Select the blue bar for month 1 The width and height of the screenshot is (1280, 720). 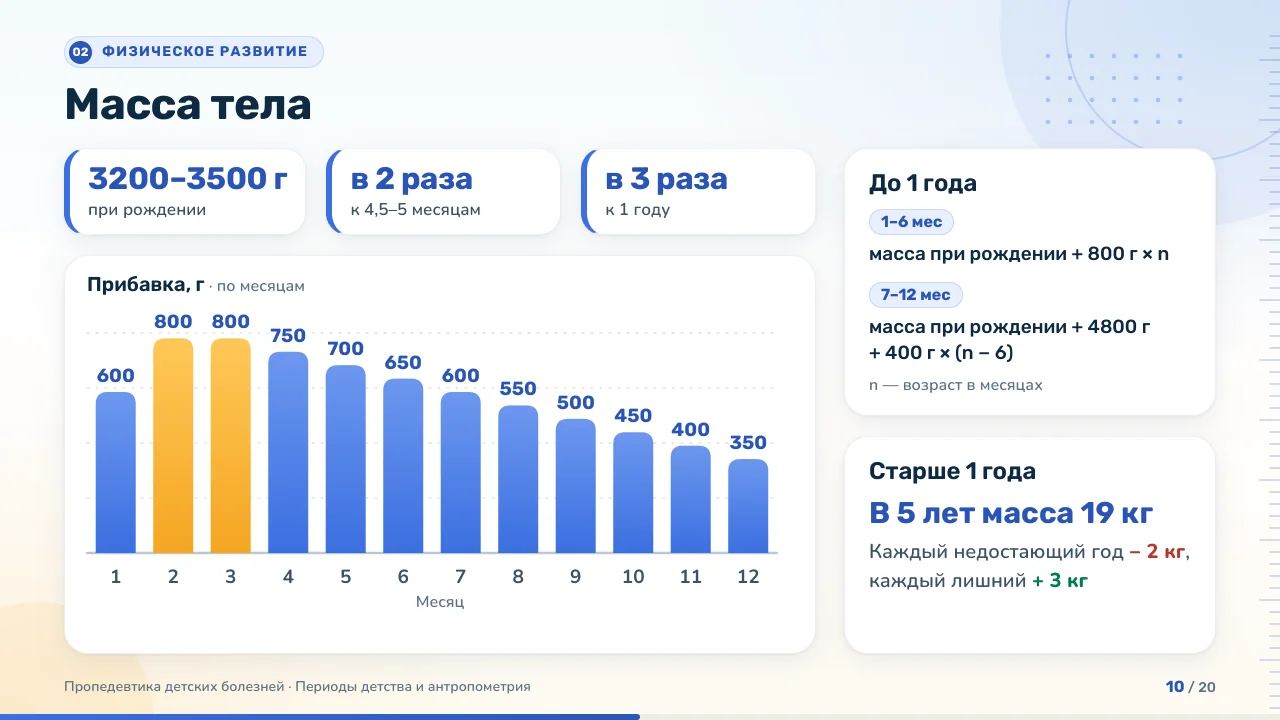pyautogui.click(x=116, y=472)
